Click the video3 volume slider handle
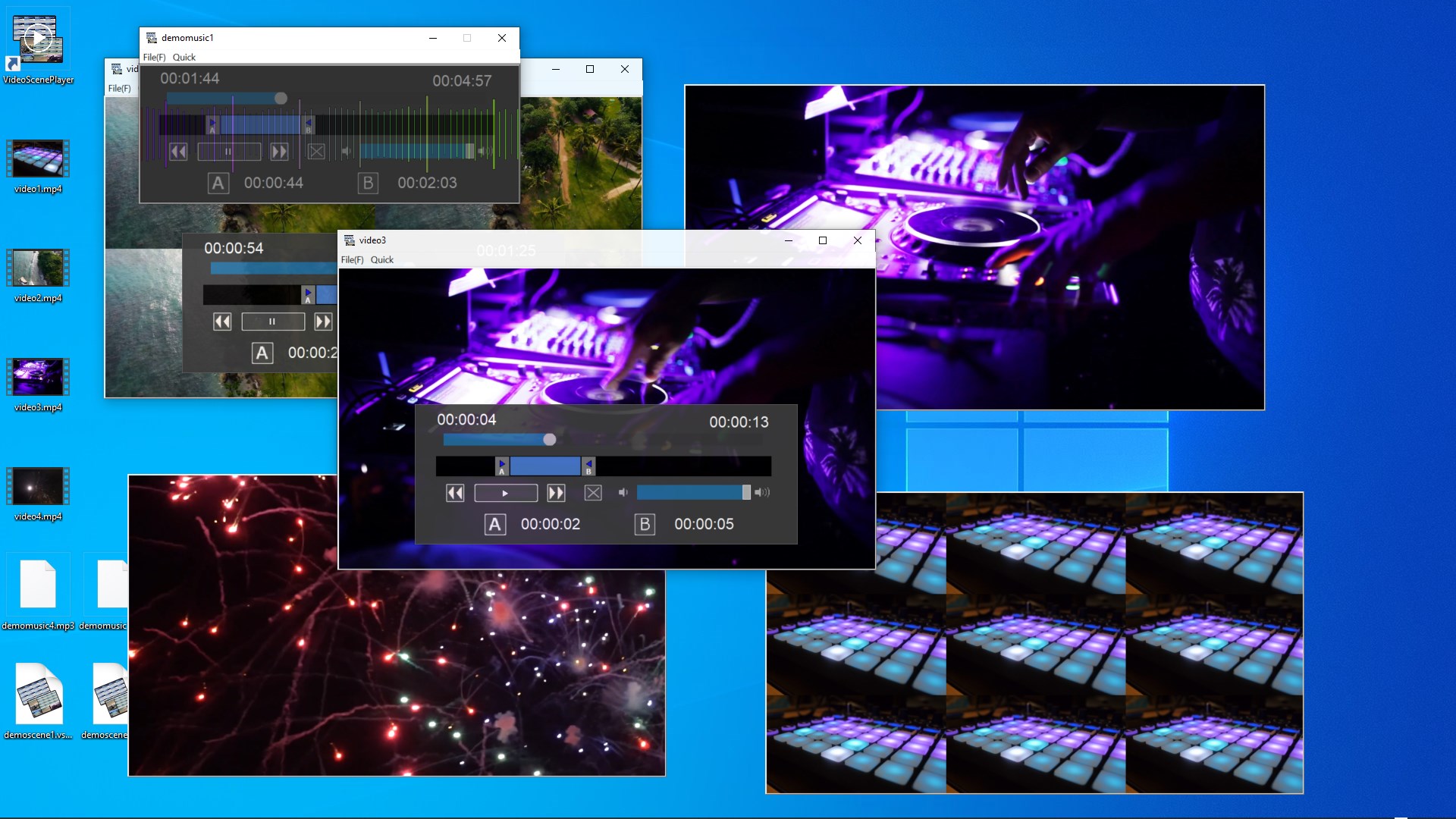The height and width of the screenshot is (819, 1456). (x=746, y=493)
